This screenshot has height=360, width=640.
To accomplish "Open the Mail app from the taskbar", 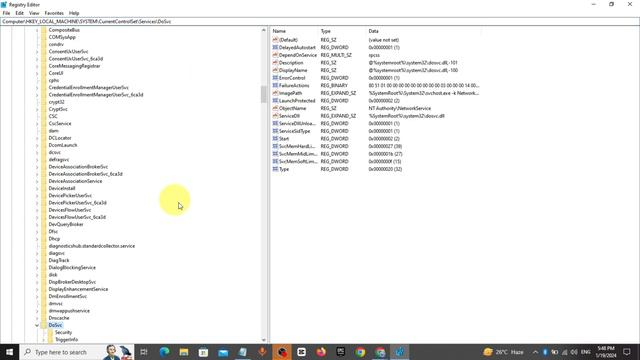I will (223, 352).
